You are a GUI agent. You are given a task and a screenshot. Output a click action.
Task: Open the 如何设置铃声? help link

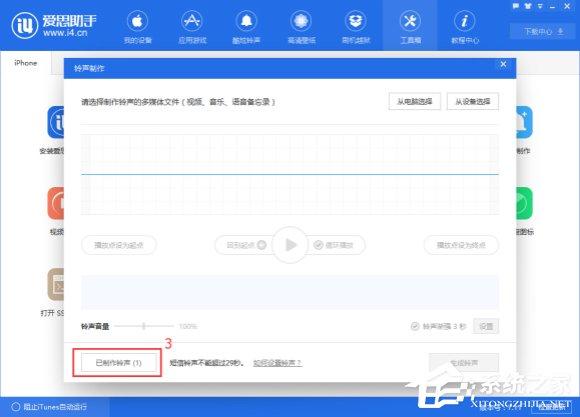coord(277,363)
